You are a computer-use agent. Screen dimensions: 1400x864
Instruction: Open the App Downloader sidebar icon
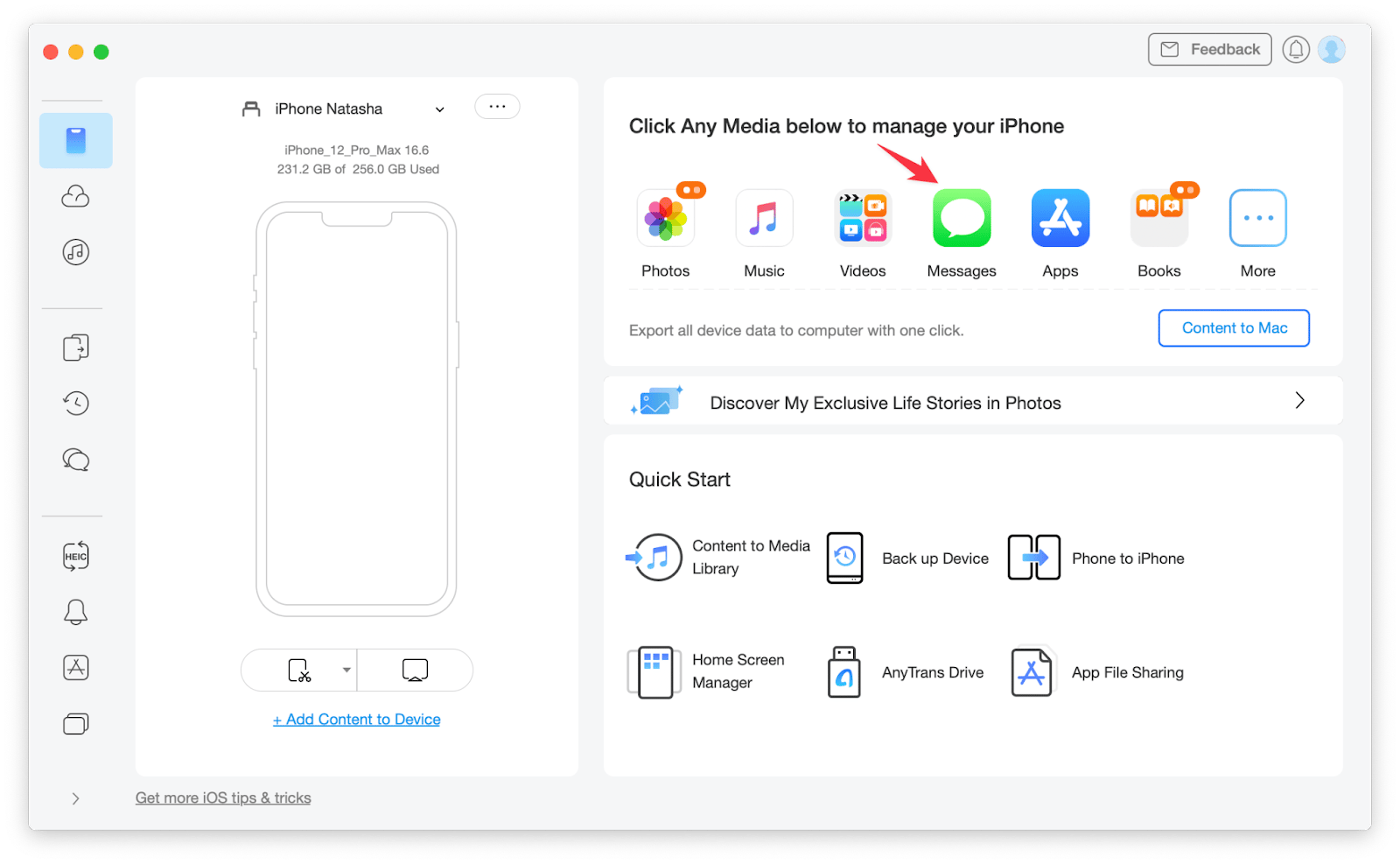(76, 668)
